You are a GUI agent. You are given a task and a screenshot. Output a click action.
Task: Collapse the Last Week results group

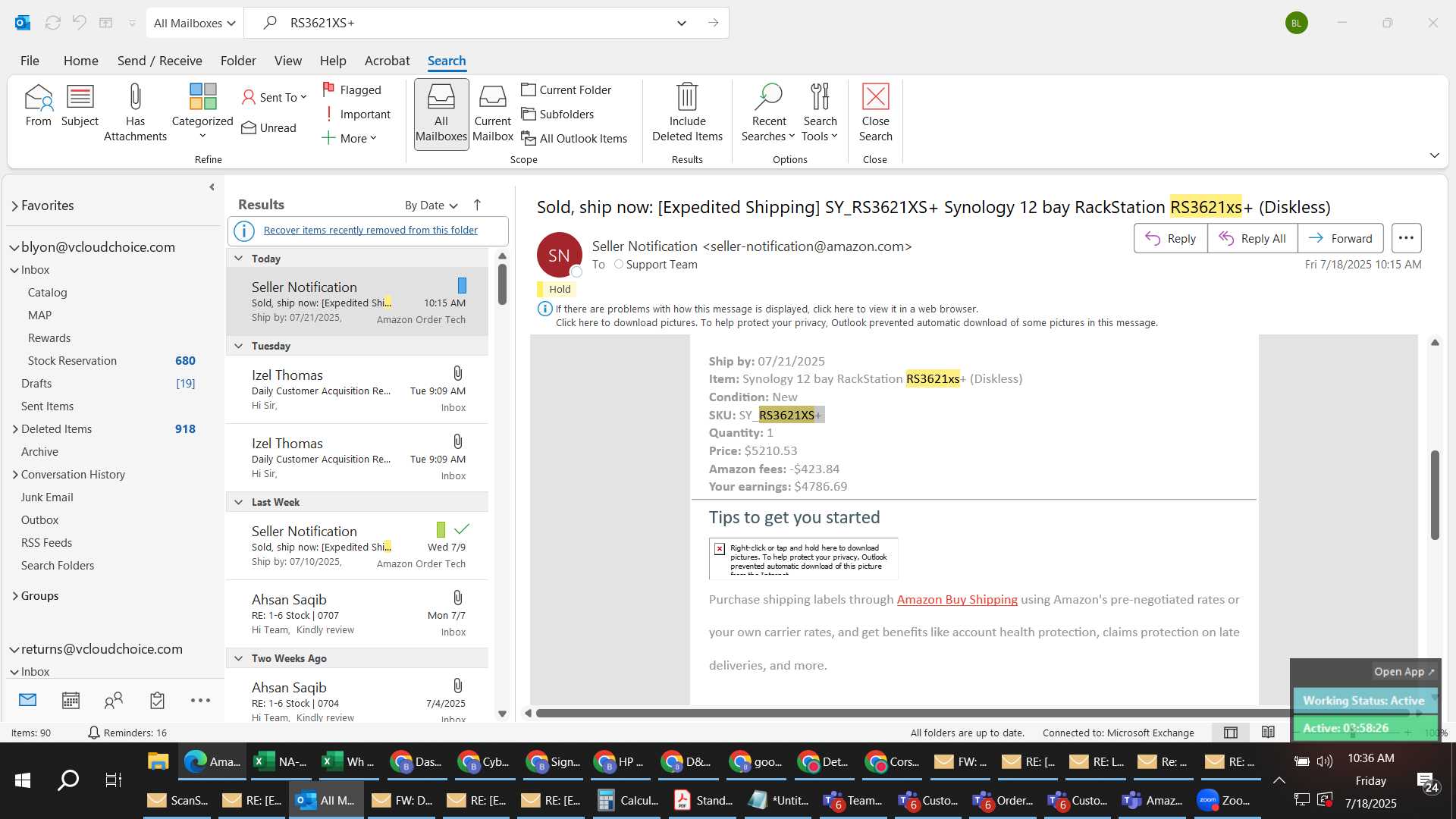238,502
